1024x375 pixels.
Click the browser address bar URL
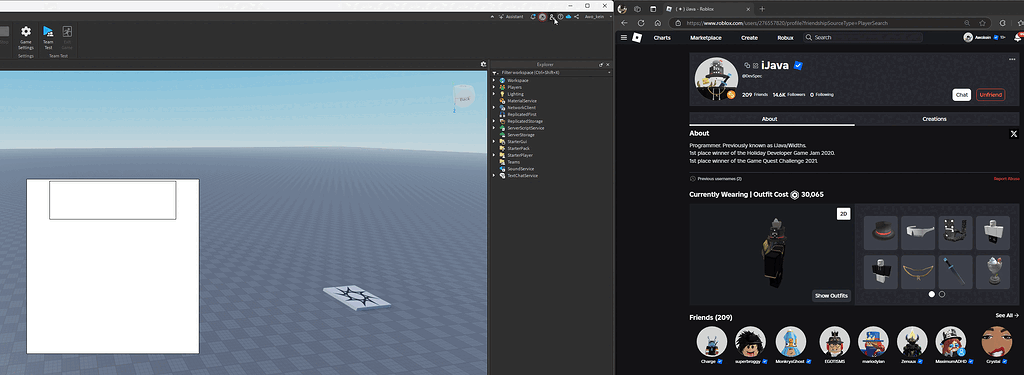coord(787,23)
